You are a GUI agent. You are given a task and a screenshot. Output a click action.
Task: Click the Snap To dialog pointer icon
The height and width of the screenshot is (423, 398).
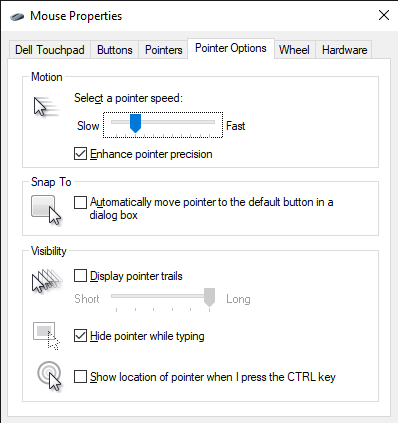pos(46,210)
